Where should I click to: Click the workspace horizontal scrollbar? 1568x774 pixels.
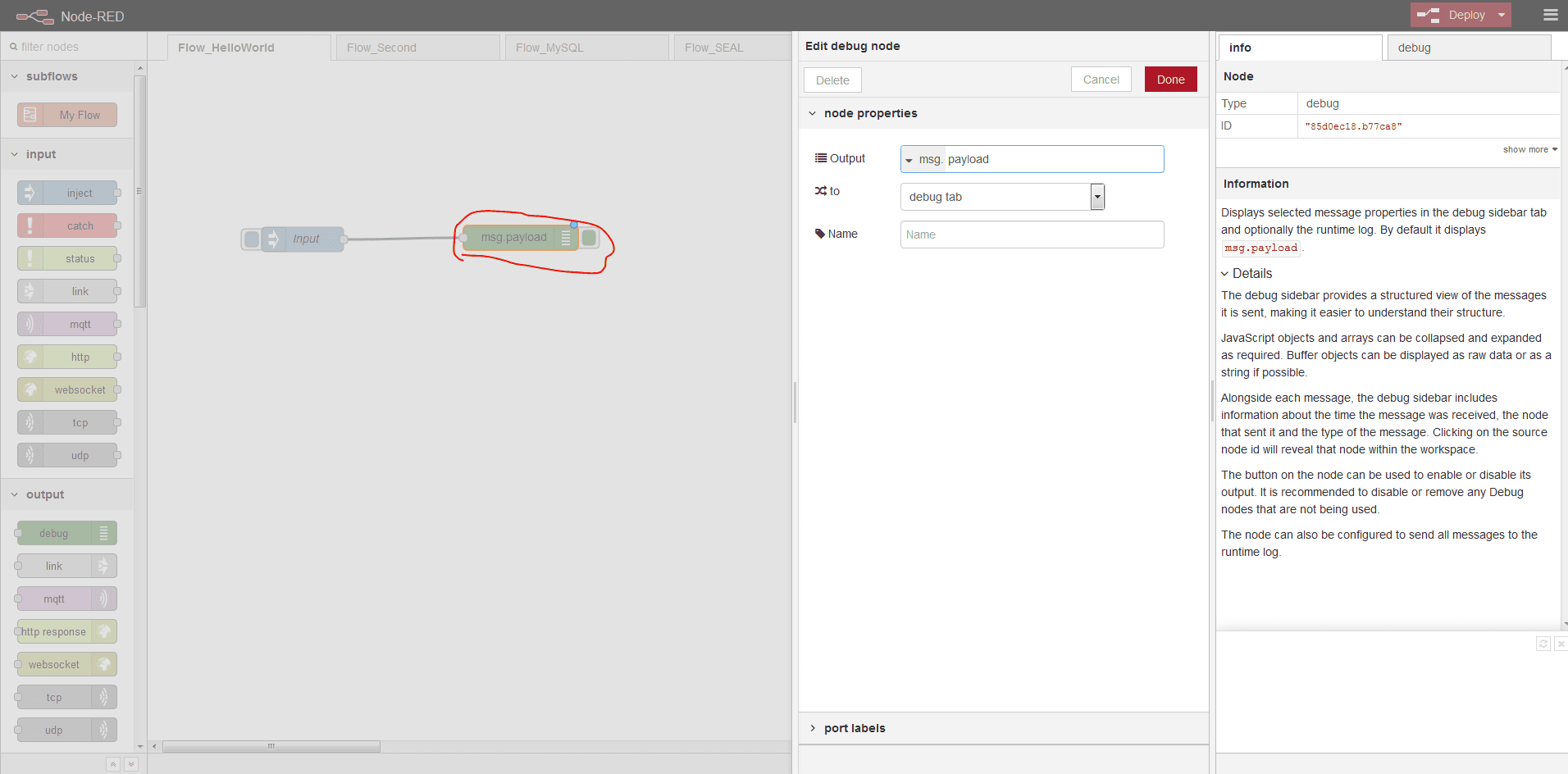coord(271,746)
